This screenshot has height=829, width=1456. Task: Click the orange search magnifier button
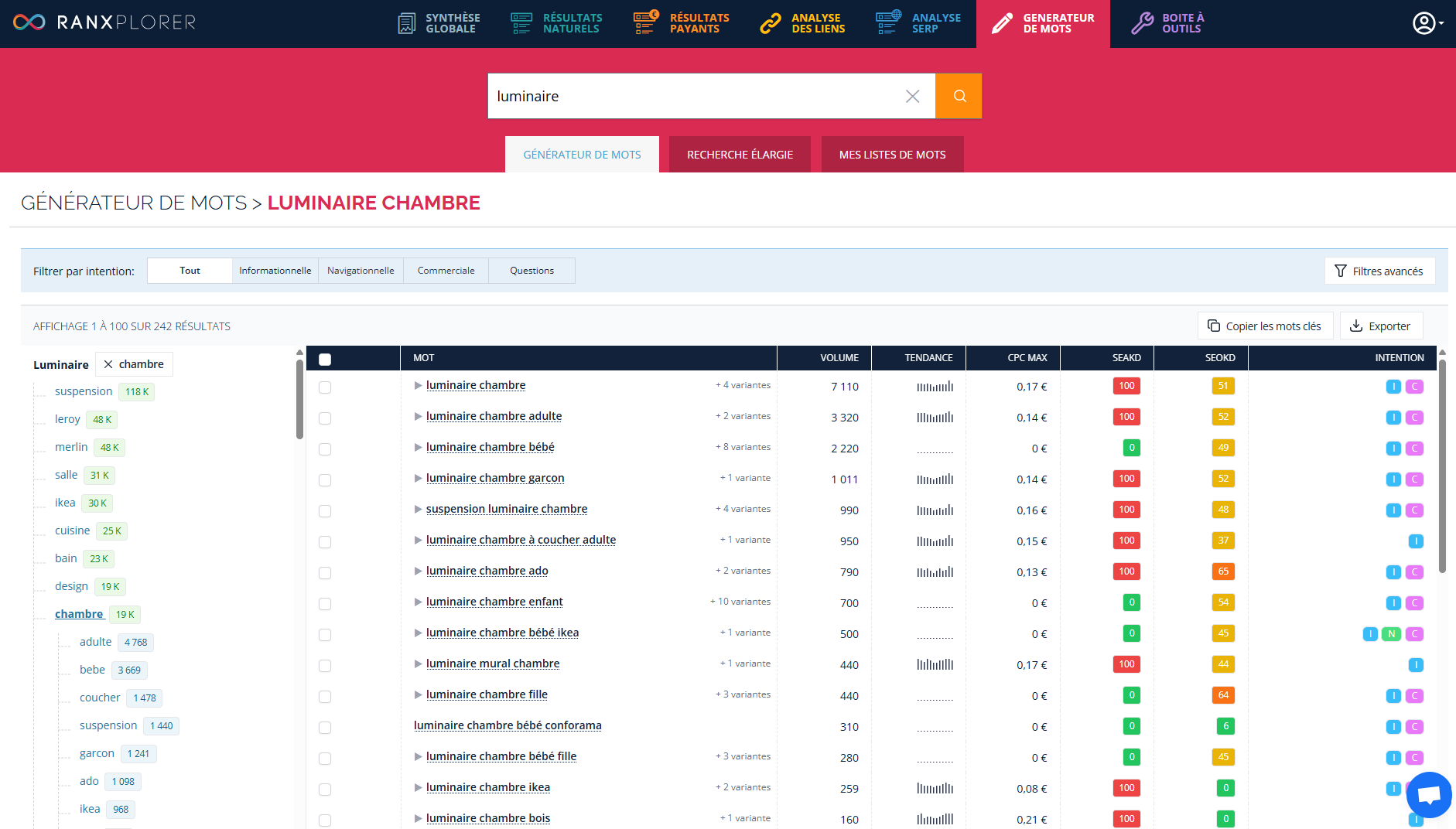pos(959,96)
